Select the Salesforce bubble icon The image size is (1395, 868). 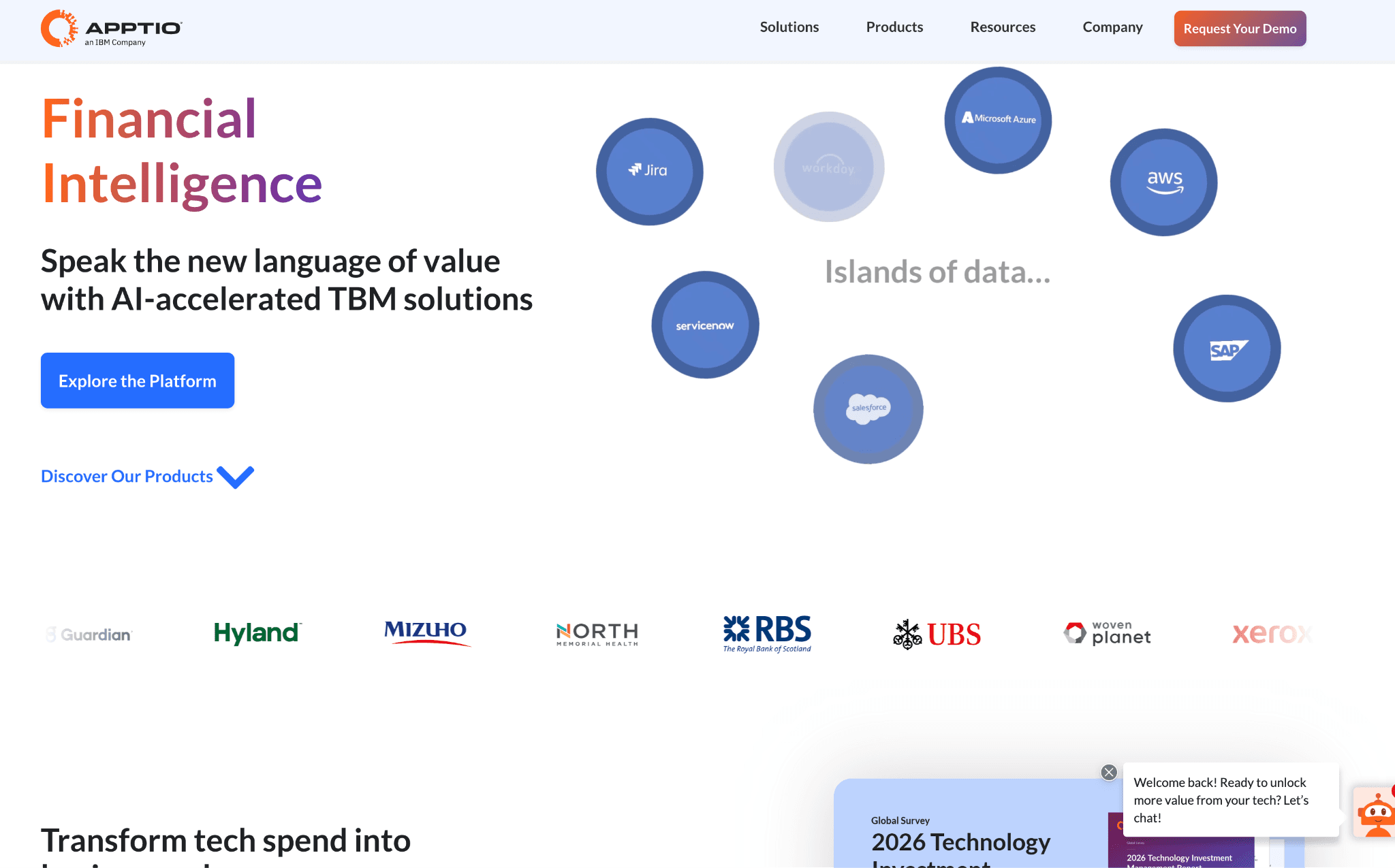(x=868, y=409)
